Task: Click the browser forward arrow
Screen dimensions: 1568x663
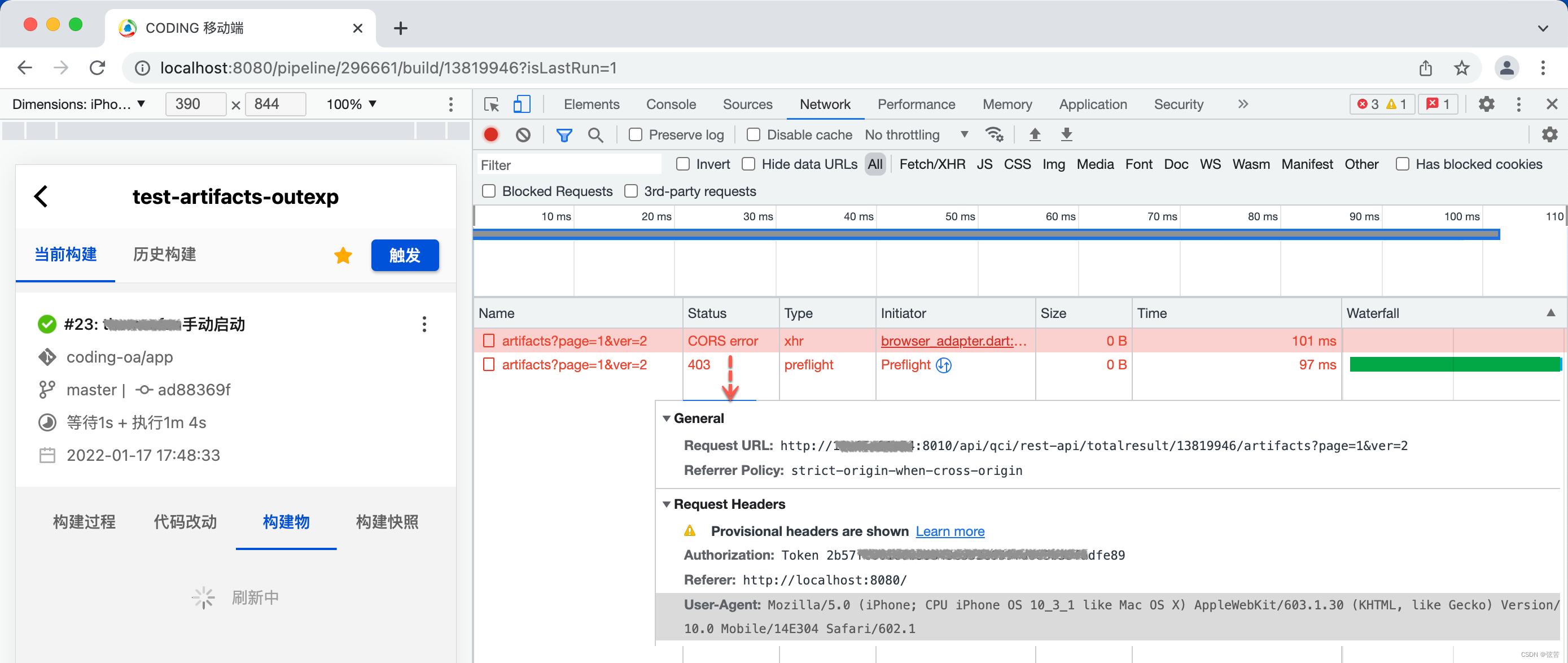Action: [x=61, y=68]
